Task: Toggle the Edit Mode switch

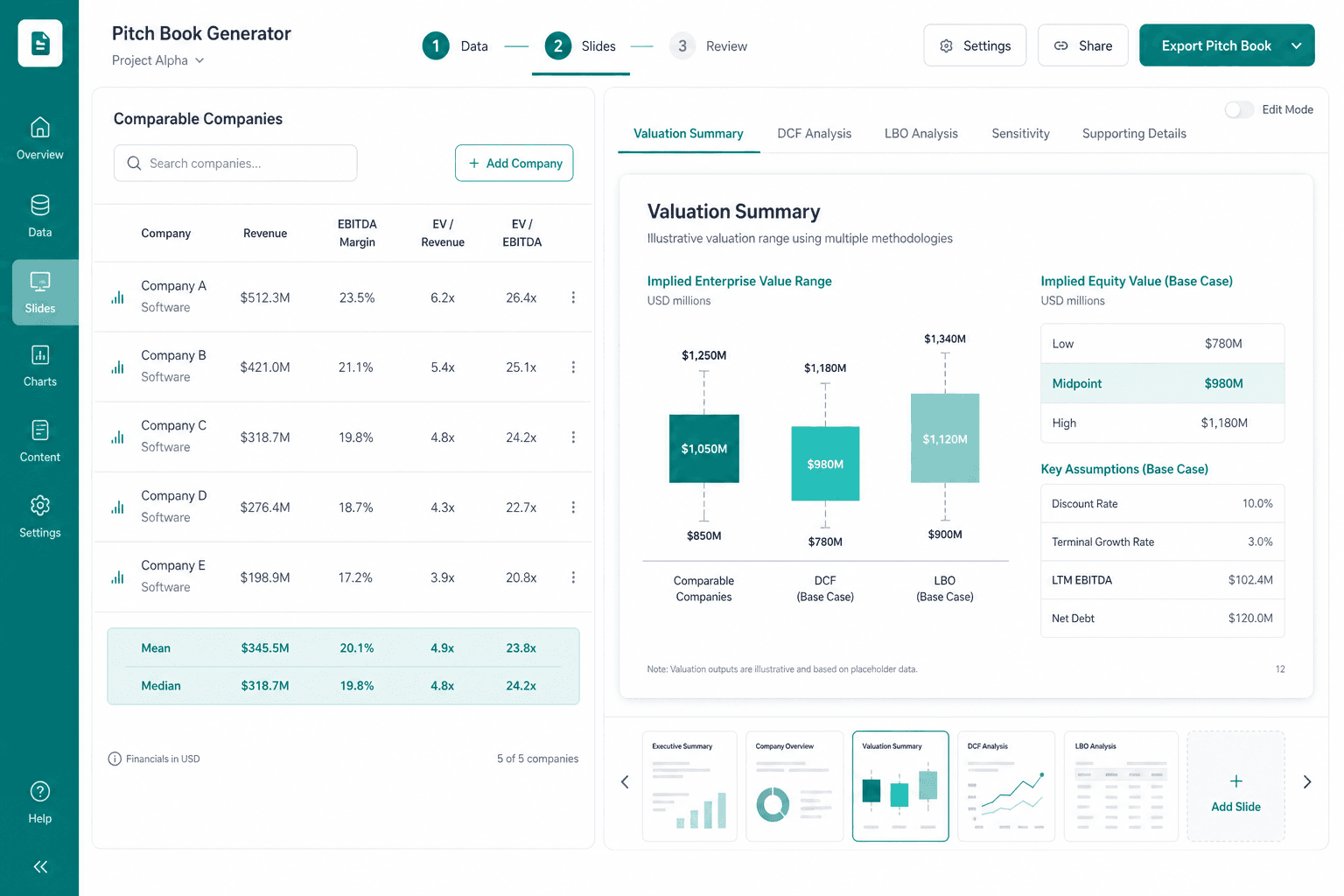Action: tap(1239, 109)
